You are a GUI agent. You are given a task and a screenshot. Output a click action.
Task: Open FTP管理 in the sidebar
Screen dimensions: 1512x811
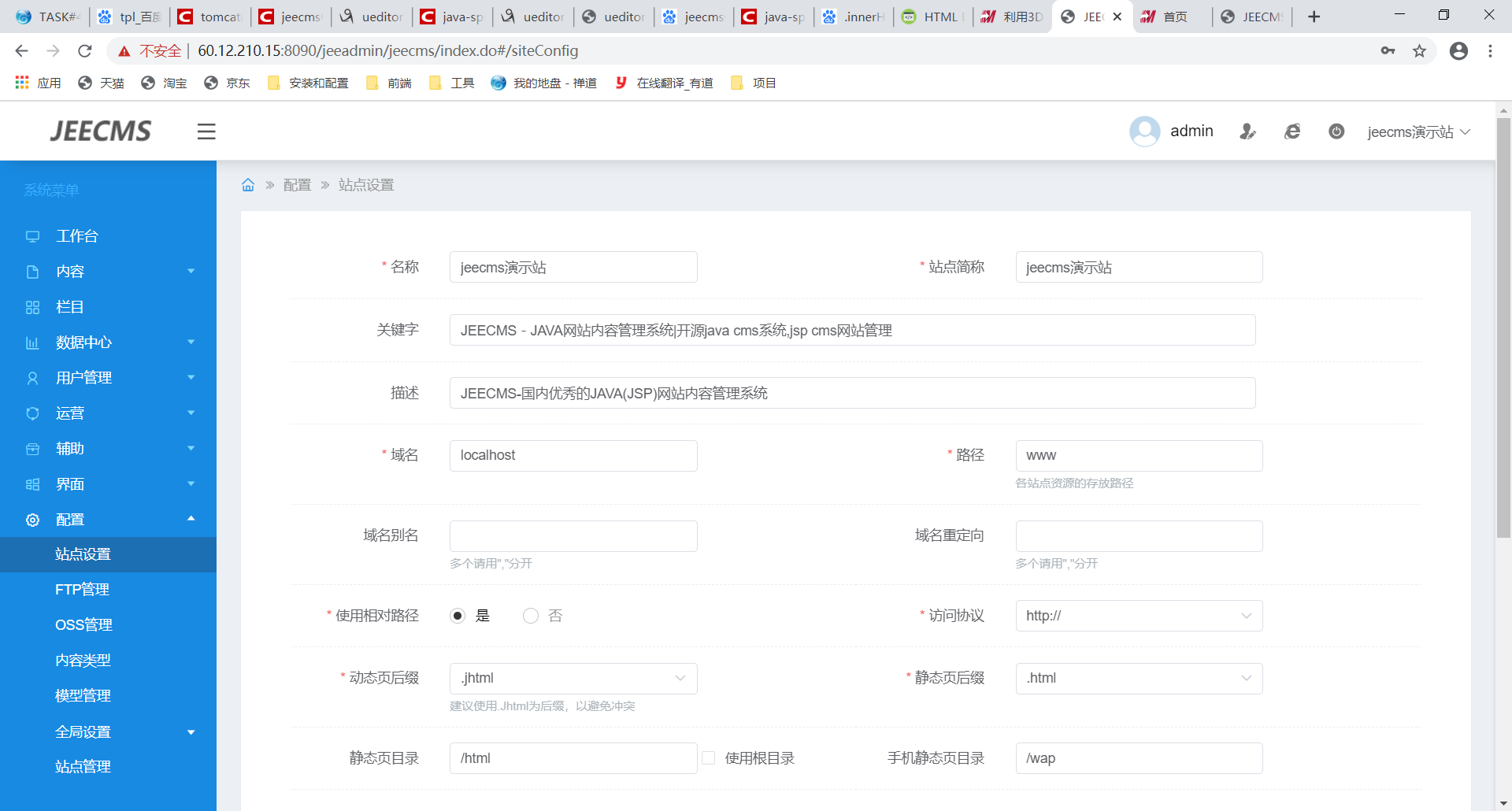[82, 589]
